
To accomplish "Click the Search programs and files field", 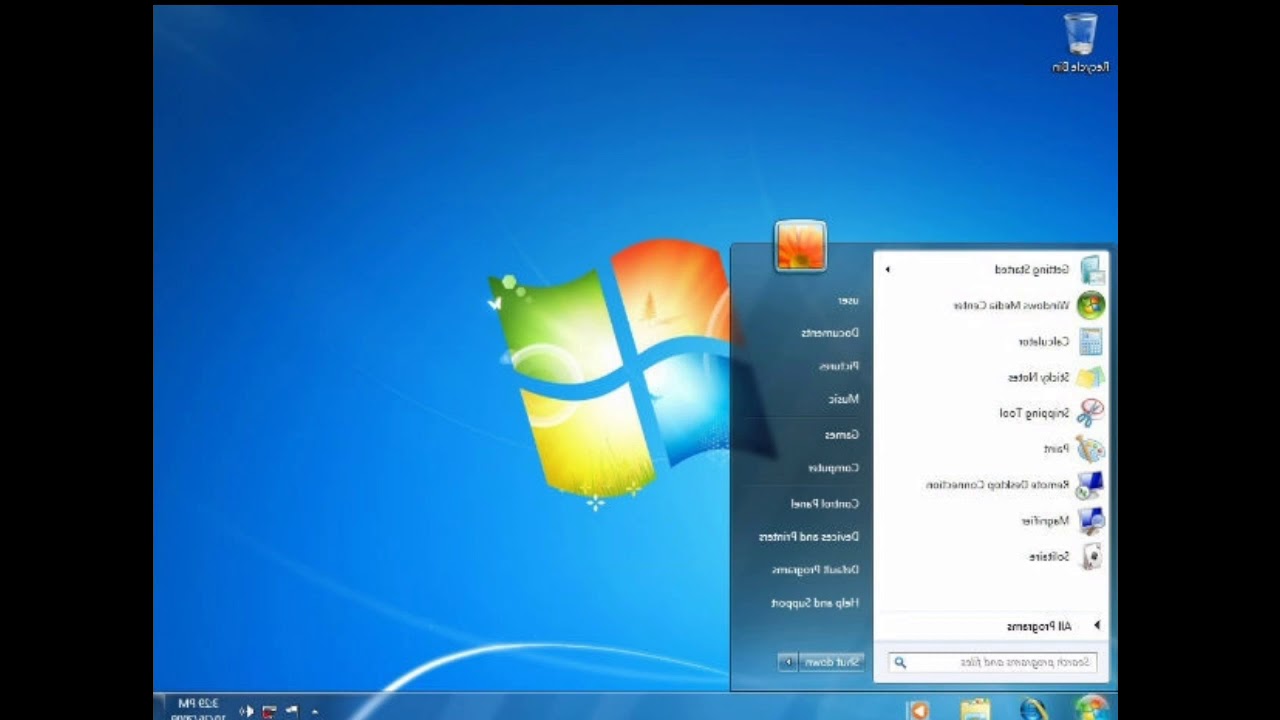I will point(993,662).
